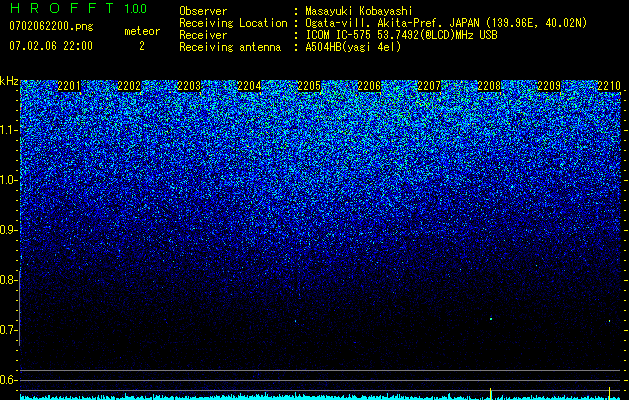Viewport: 629px width, 400px height.
Task: Click the meteor echo dot near 2208
Action: coord(491,319)
